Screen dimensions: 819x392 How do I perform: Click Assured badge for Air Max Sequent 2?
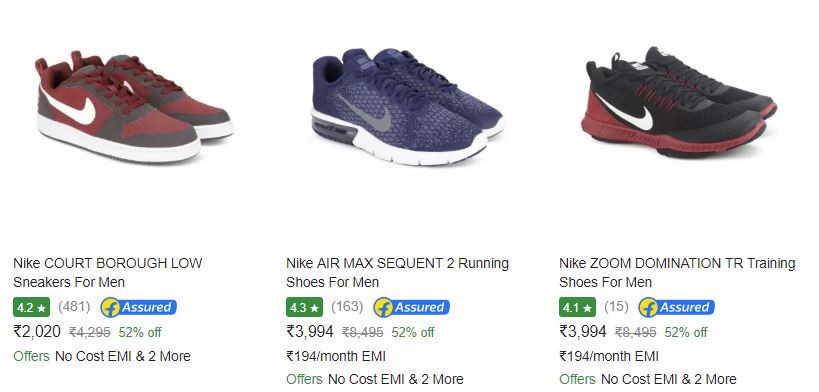412,307
